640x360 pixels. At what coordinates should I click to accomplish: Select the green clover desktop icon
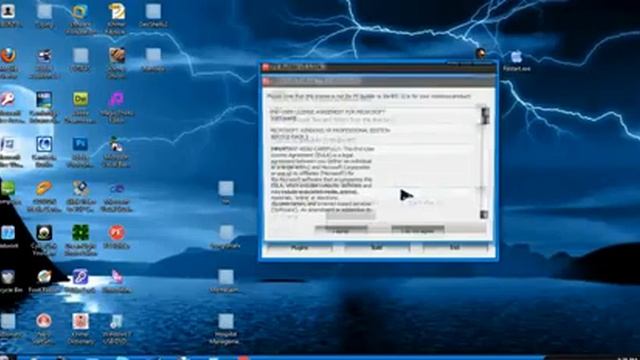point(80,232)
